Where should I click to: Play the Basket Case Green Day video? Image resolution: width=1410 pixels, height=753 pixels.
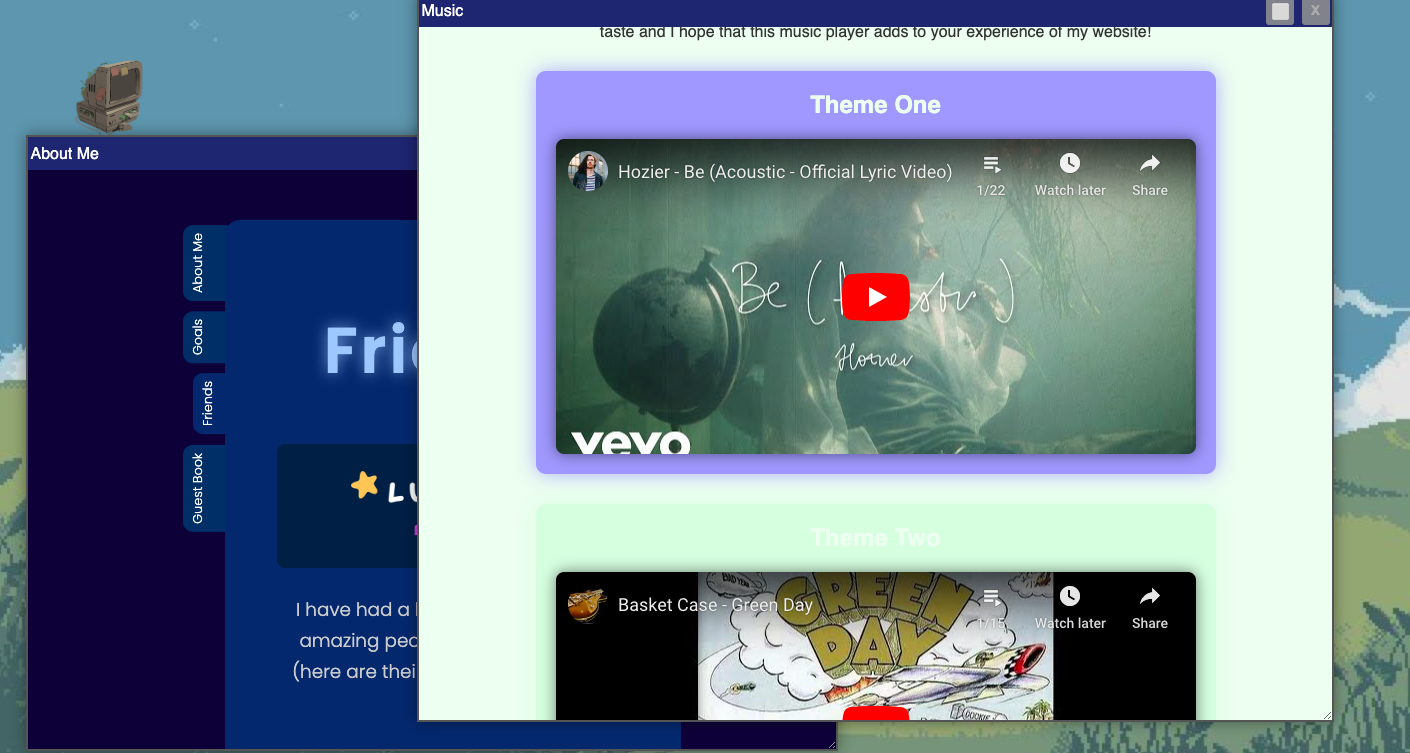(x=875, y=713)
